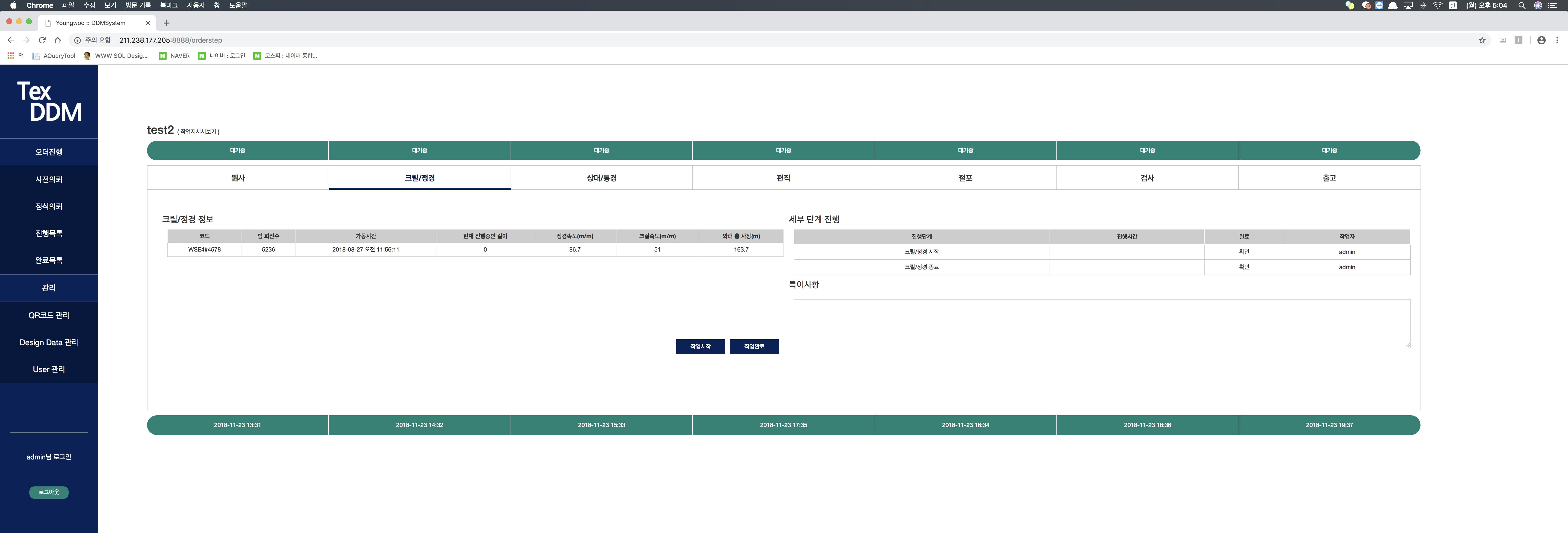Open the 북마크 menu in menu bar
Viewport: 1568px width, 533px height.
[169, 5]
